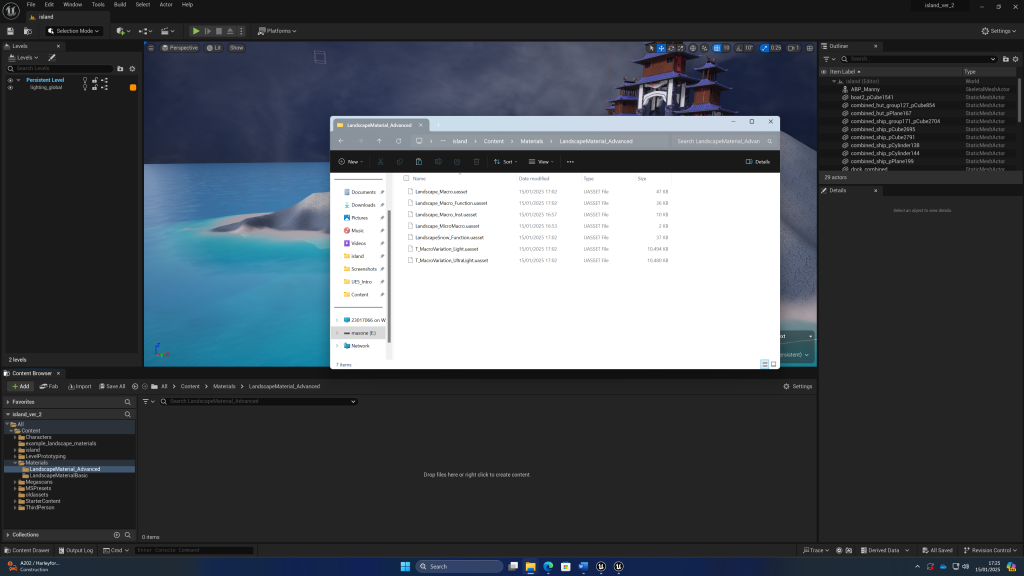Click the console command input field

(194, 551)
